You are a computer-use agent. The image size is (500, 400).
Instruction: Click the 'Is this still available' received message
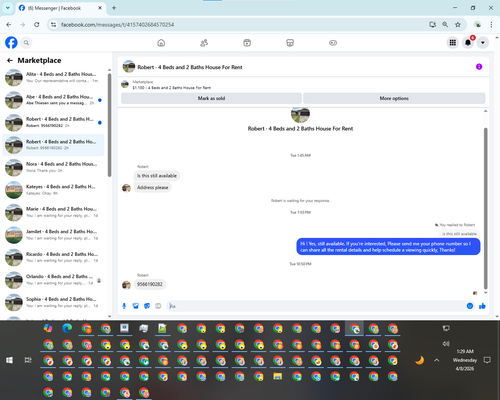tap(157, 176)
